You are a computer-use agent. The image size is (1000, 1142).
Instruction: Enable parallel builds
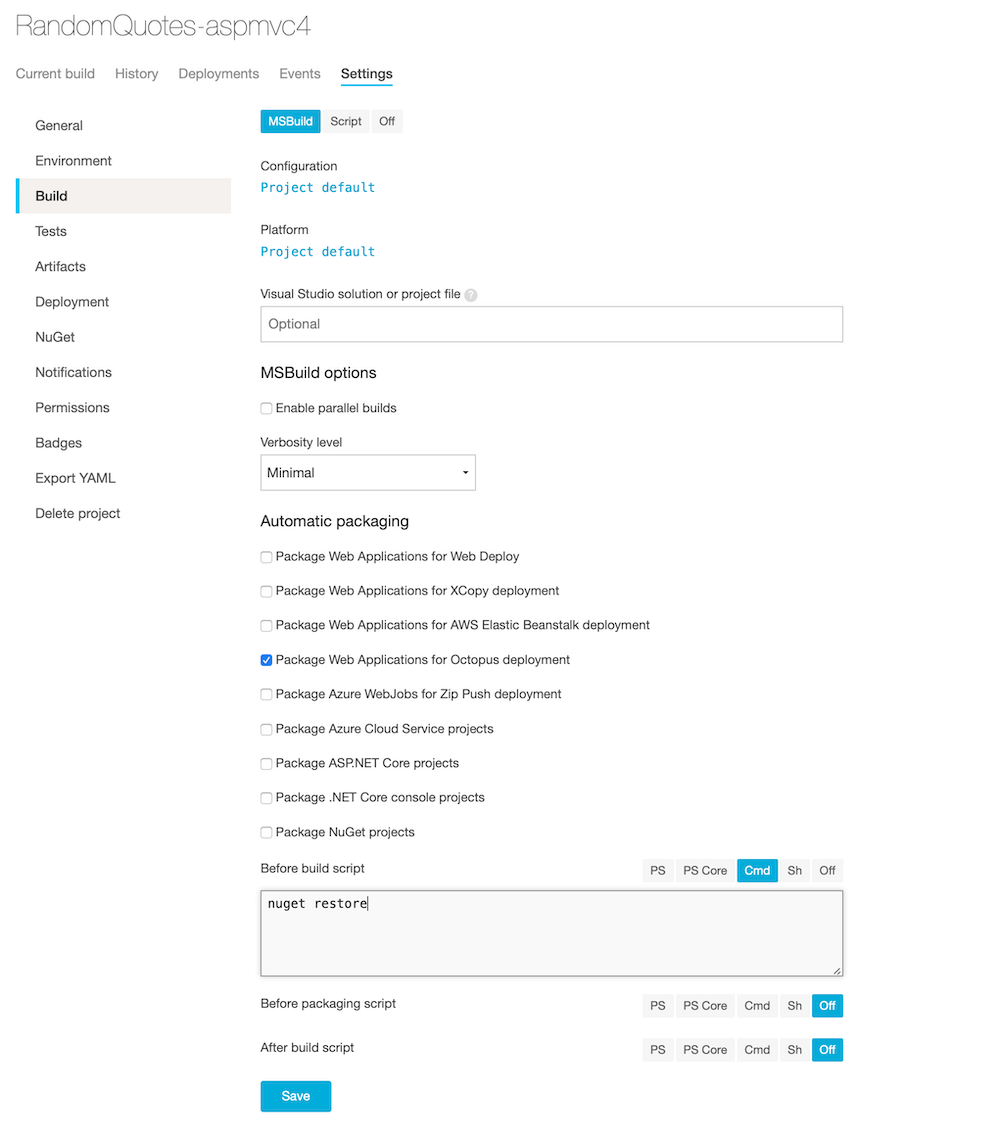pos(266,408)
